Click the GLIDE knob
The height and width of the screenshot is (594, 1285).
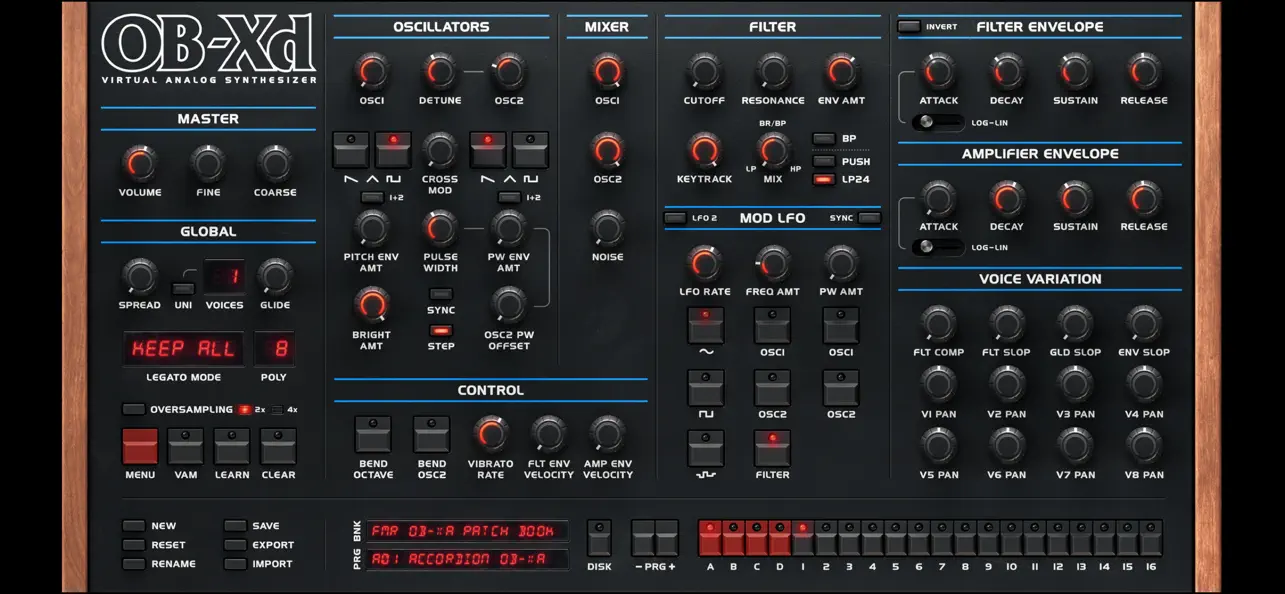point(274,276)
